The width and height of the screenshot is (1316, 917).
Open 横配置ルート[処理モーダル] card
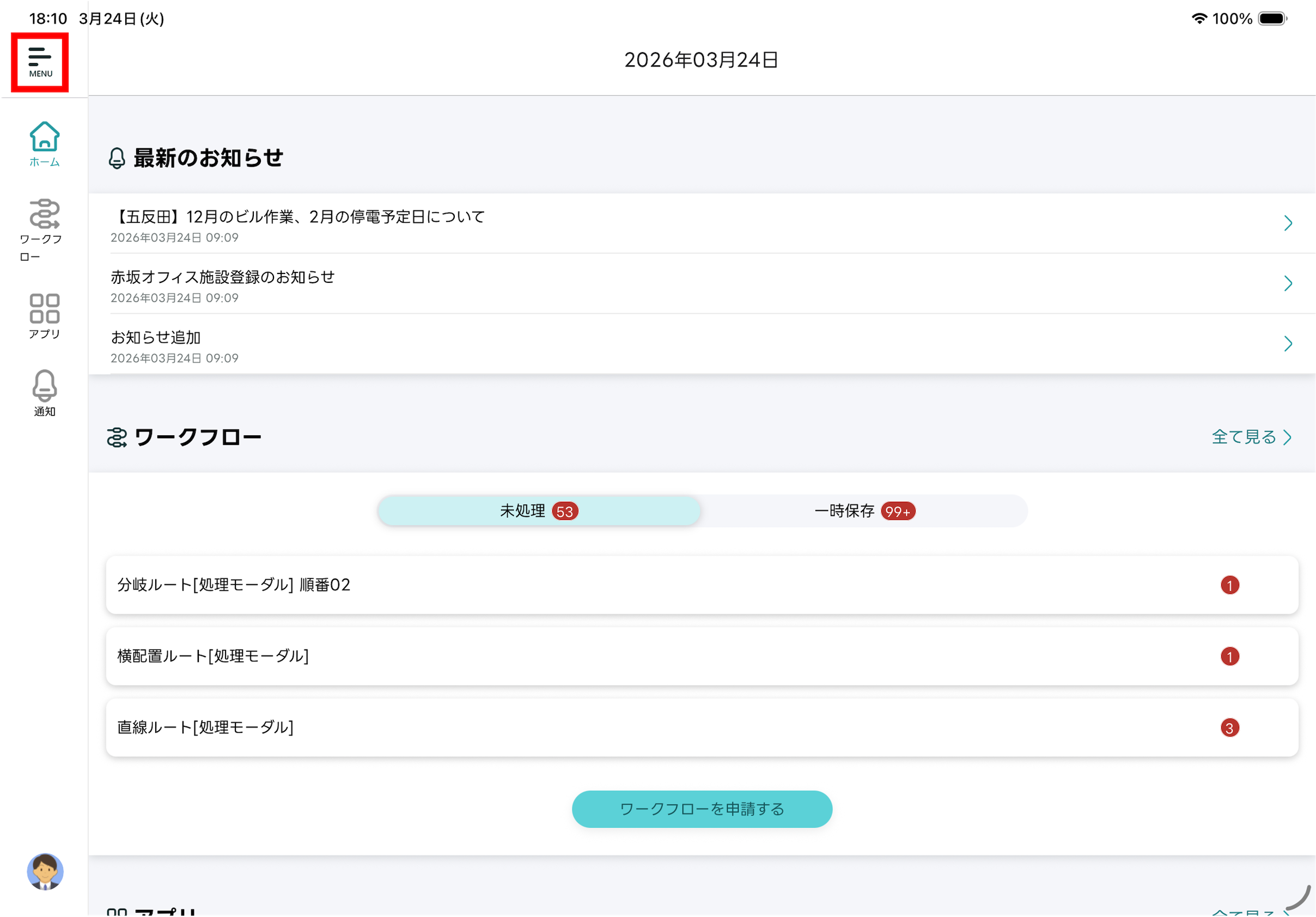click(x=702, y=656)
